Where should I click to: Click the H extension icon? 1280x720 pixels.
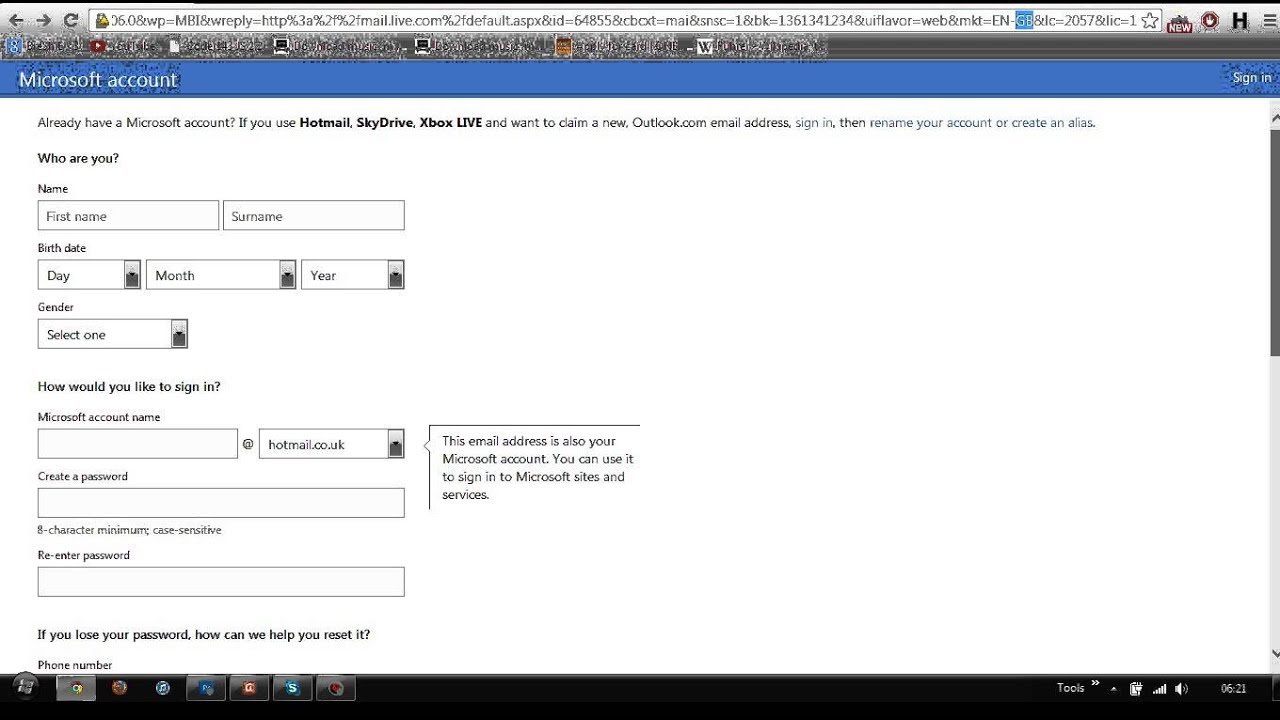(x=1240, y=20)
